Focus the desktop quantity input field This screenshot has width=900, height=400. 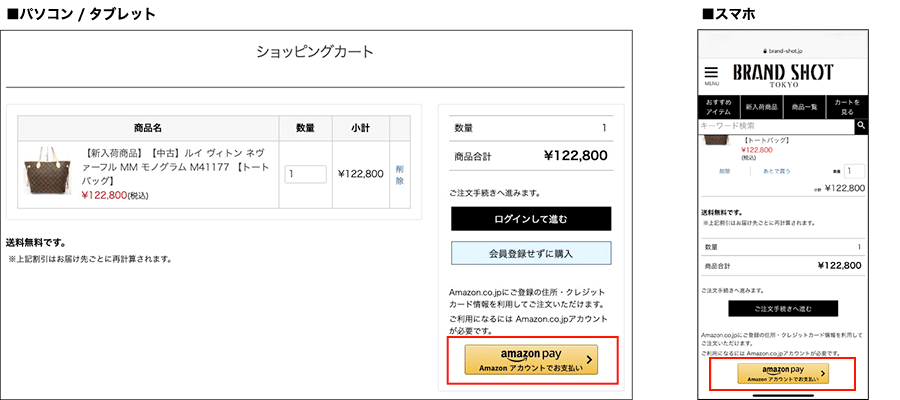[306, 174]
